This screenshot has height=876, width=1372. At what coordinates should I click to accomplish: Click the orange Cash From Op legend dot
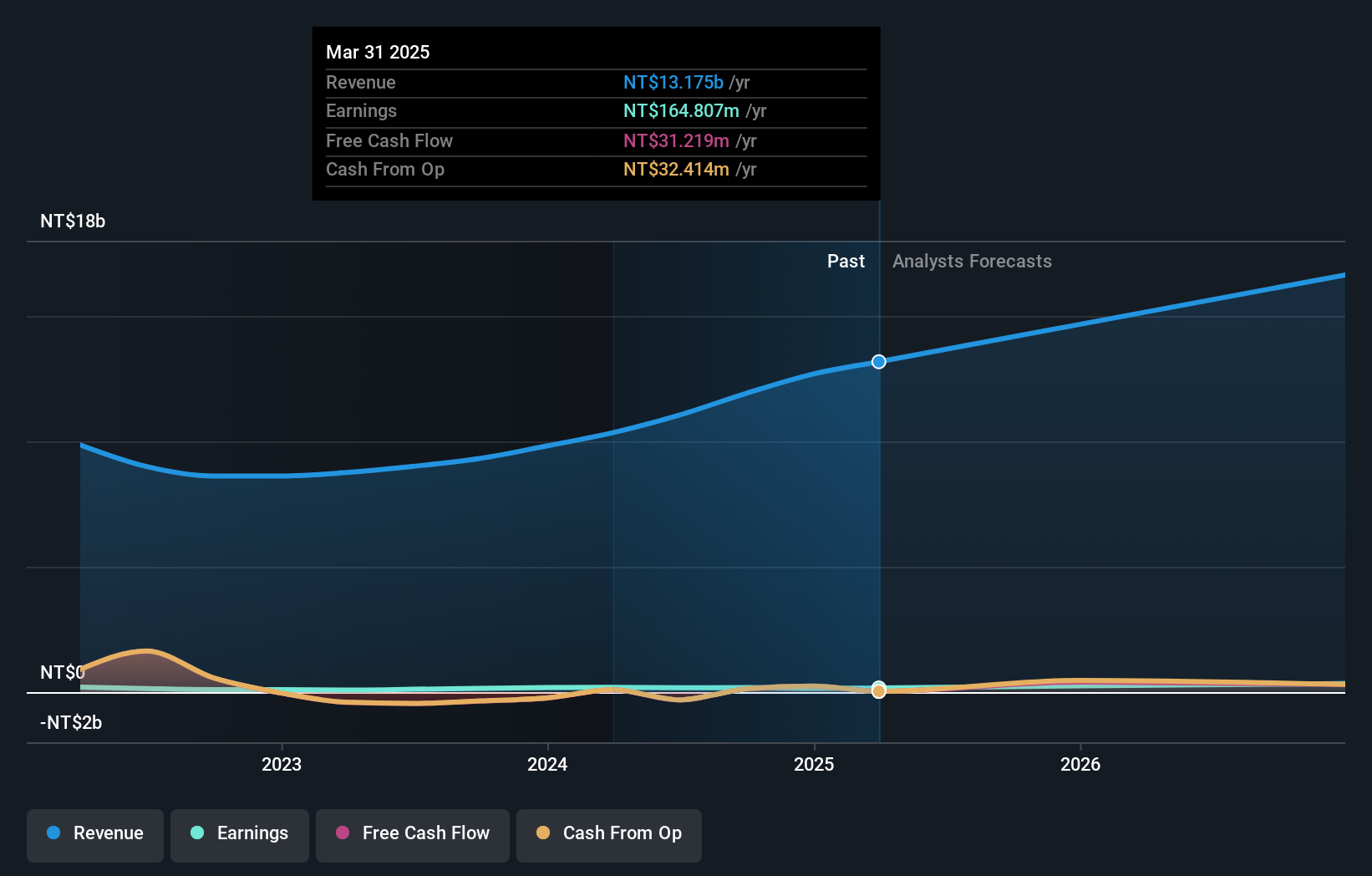543,833
